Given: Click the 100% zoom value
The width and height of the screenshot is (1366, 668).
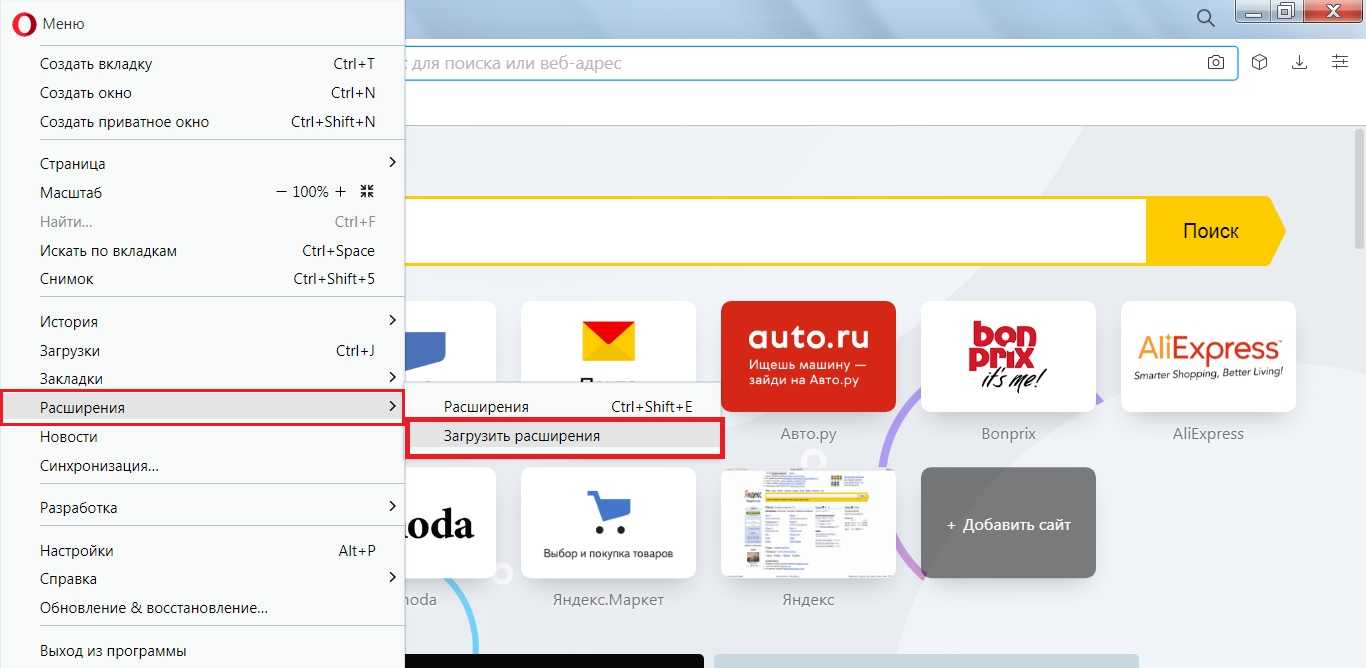Looking at the screenshot, I should [310, 192].
